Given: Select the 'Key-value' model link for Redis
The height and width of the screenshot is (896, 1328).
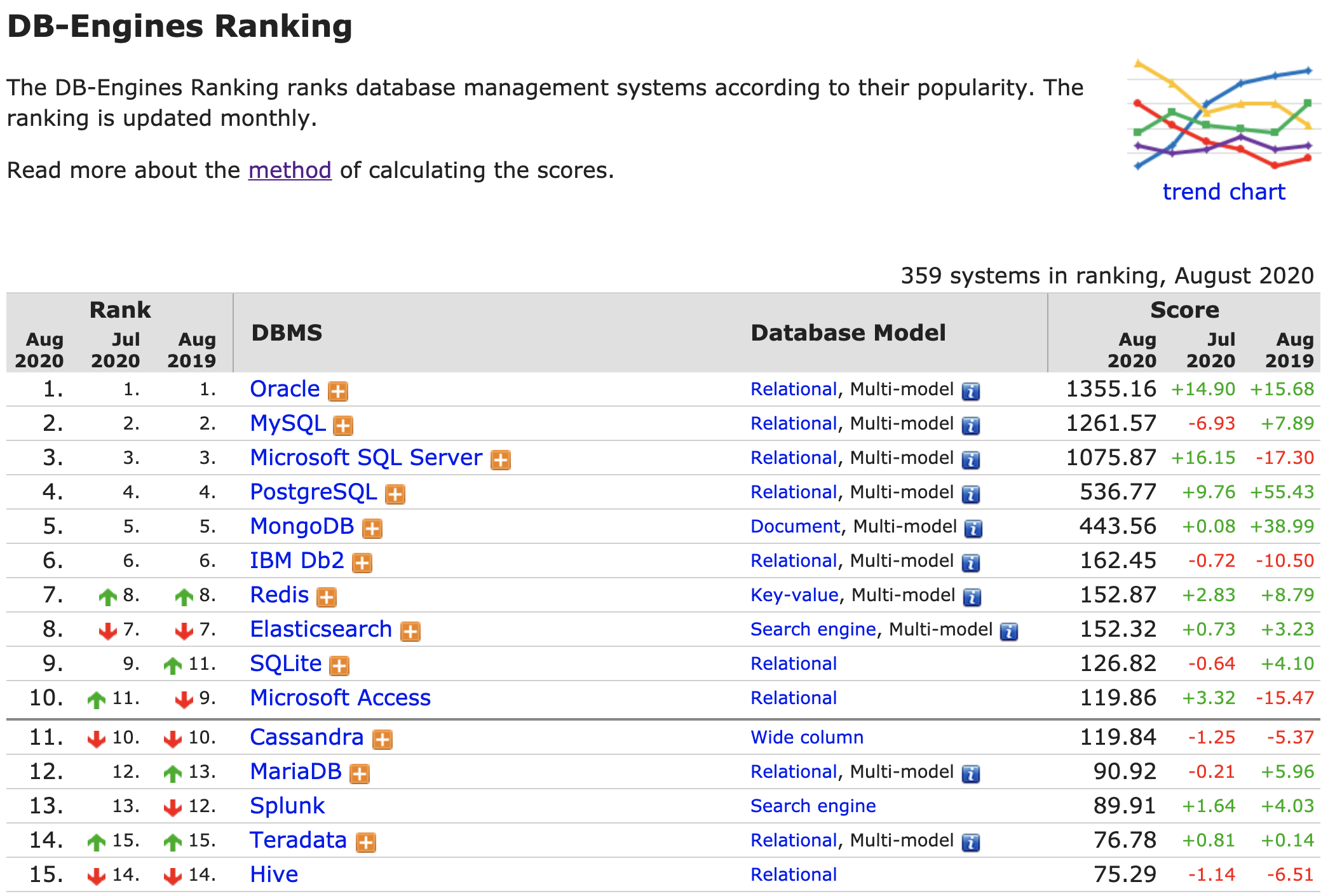Looking at the screenshot, I should pos(794,595).
